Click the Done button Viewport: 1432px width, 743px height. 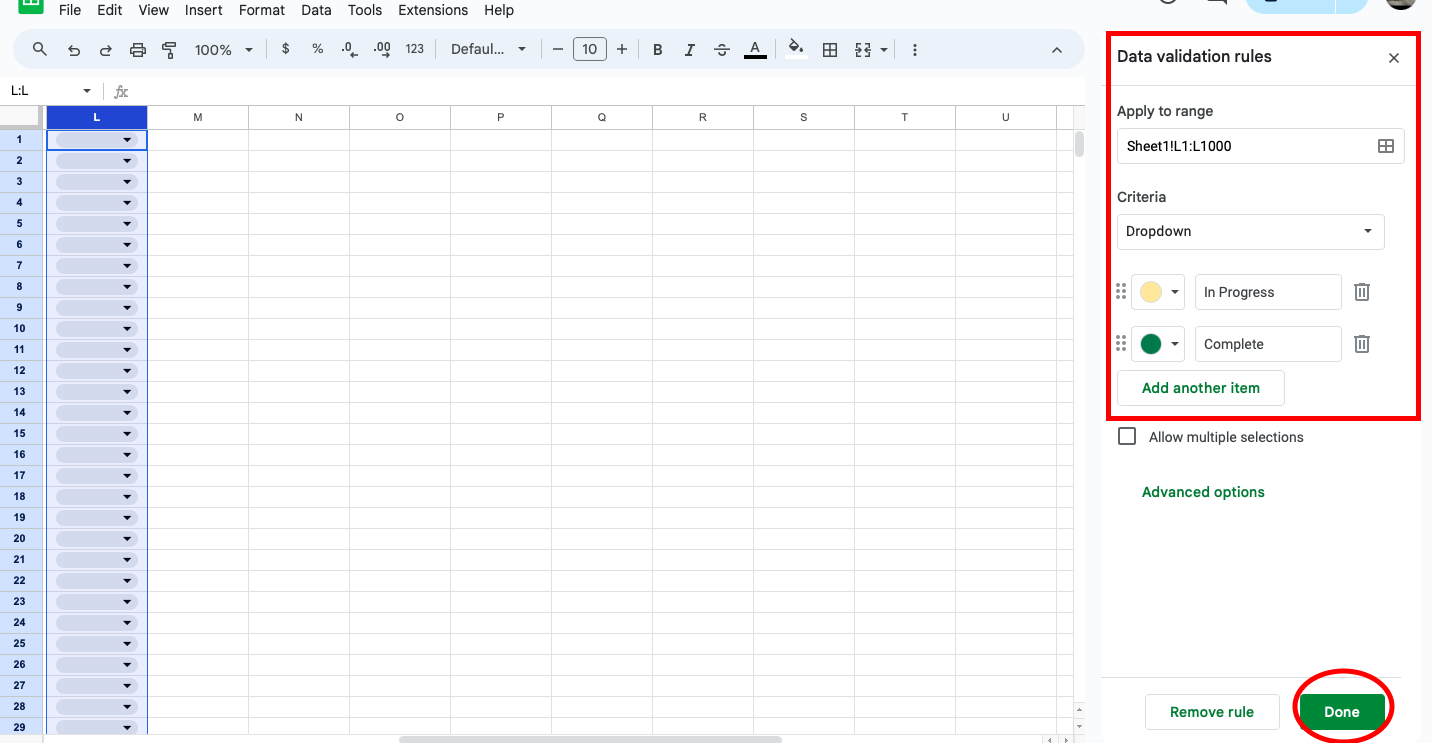point(1342,711)
